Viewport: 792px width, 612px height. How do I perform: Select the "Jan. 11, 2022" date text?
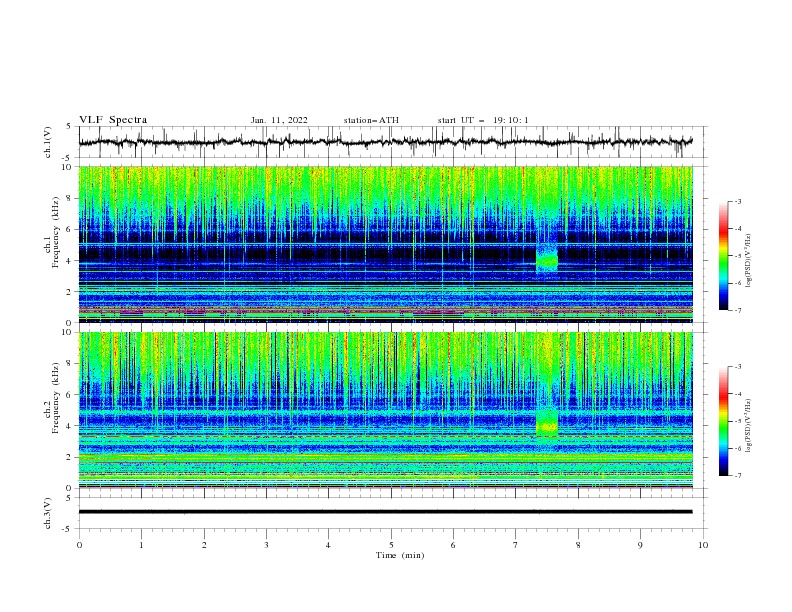(279, 120)
